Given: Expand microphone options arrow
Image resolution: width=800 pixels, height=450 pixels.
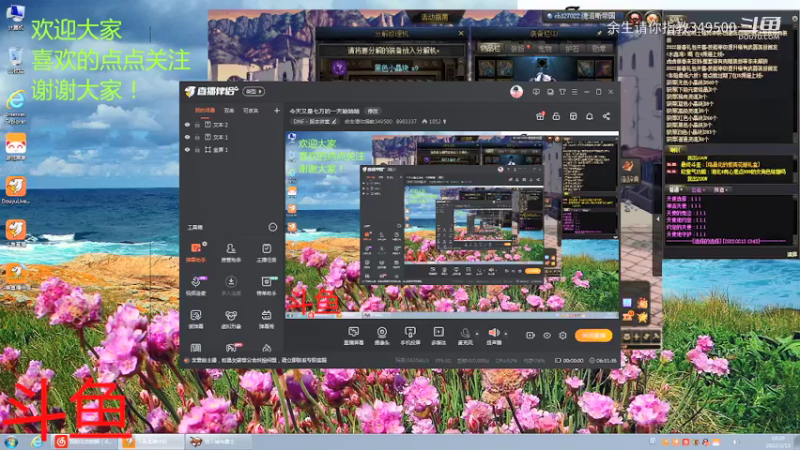Looking at the screenshot, I should tap(477, 334).
